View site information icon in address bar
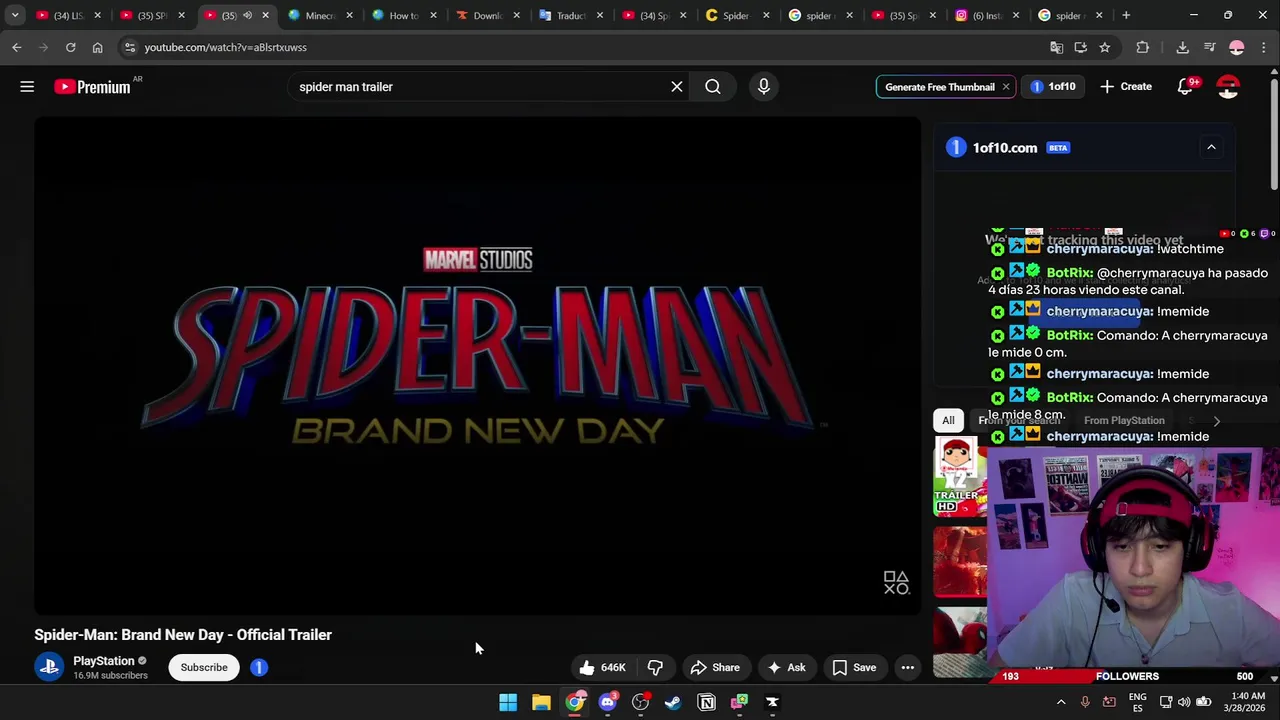 pyautogui.click(x=130, y=47)
